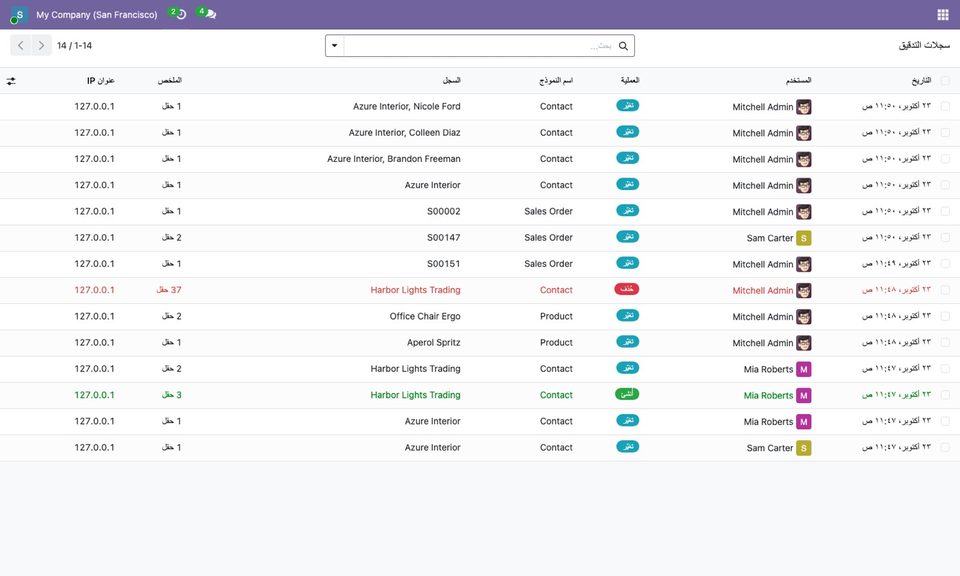The image size is (960, 576).
Task: Click the search magnifier icon
Action: (x=623, y=46)
